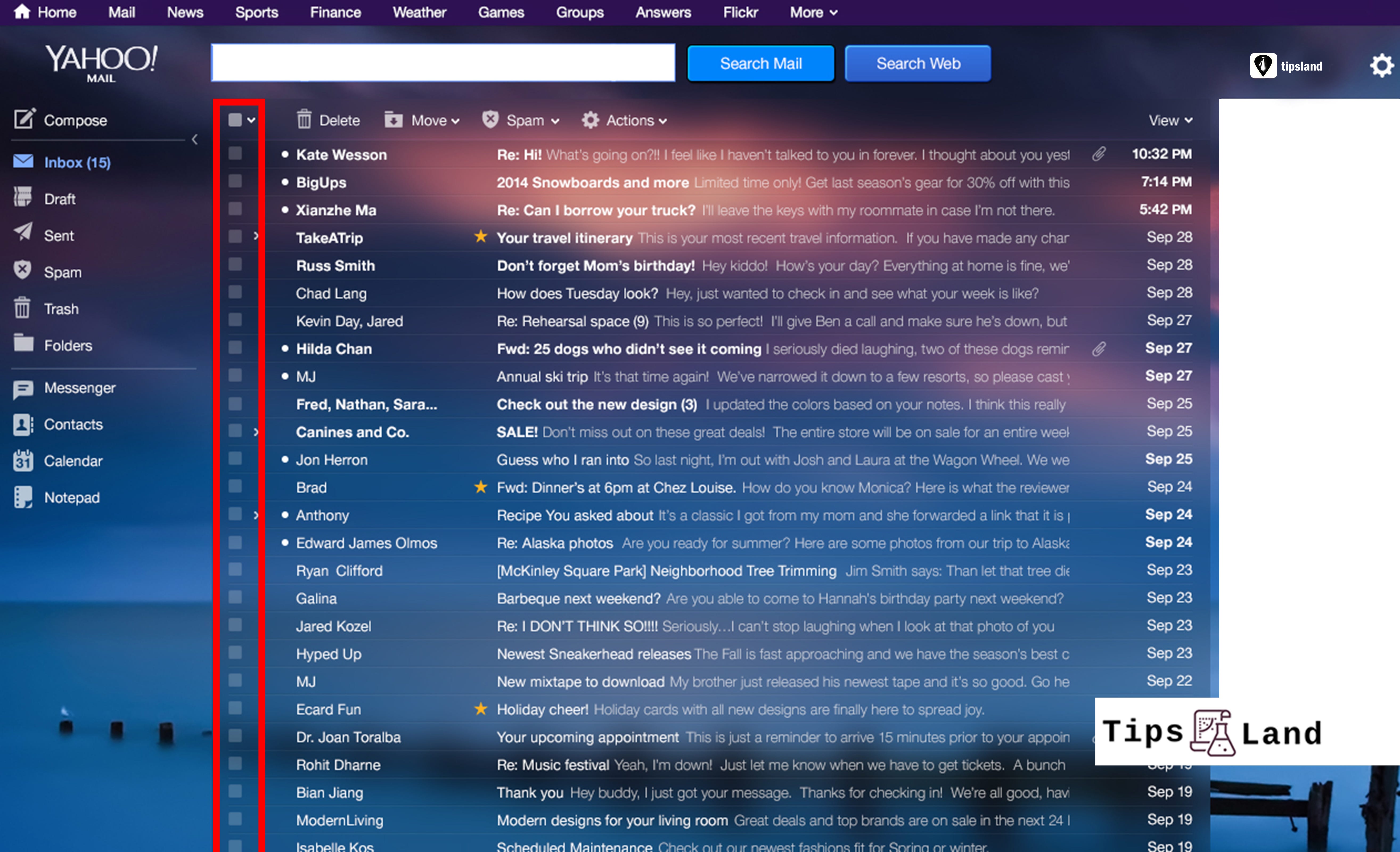Screen dimensions: 1400x852
Task: Click the Delete button label
Action: 339,120
